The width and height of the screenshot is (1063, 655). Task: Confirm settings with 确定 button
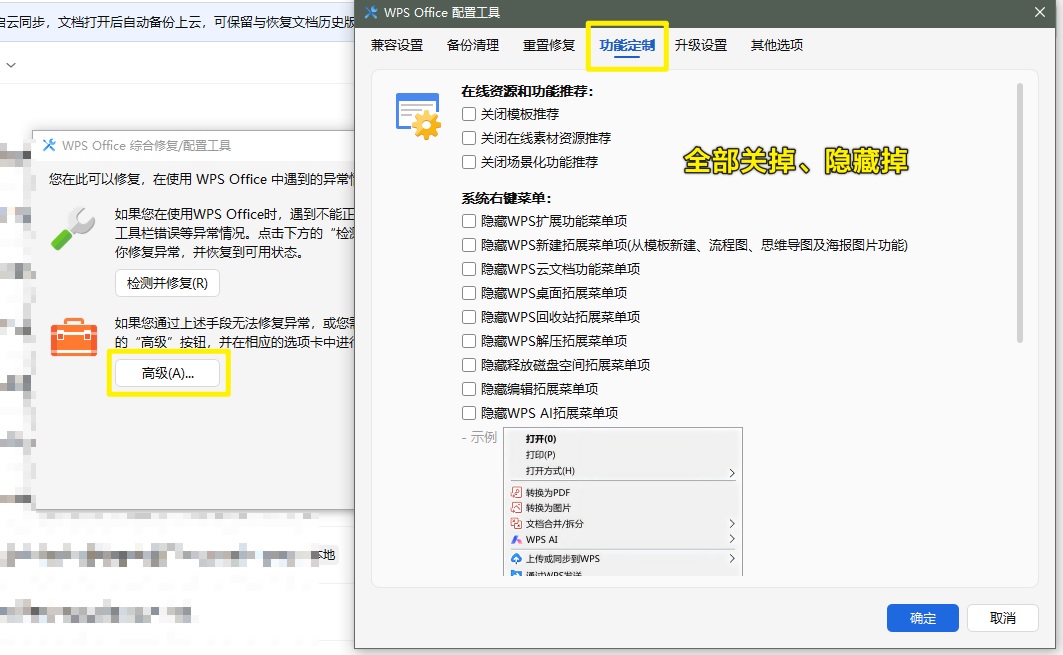pyautogui.click(x=923, y=618)
